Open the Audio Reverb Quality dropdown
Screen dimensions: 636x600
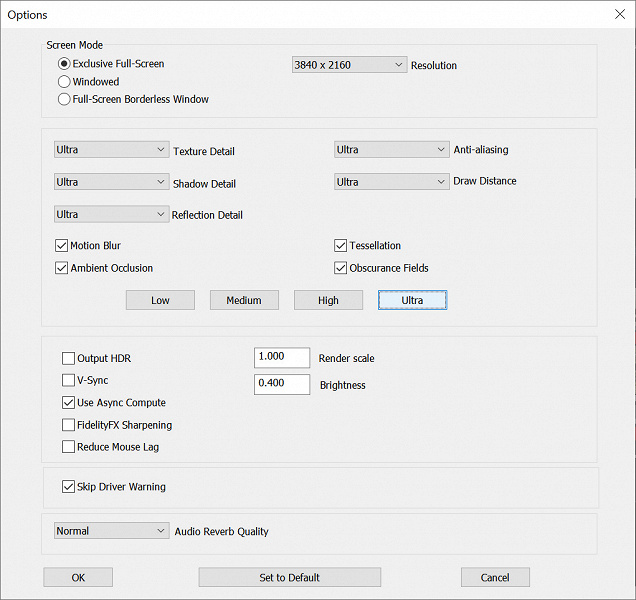click(x=112, y=531)
